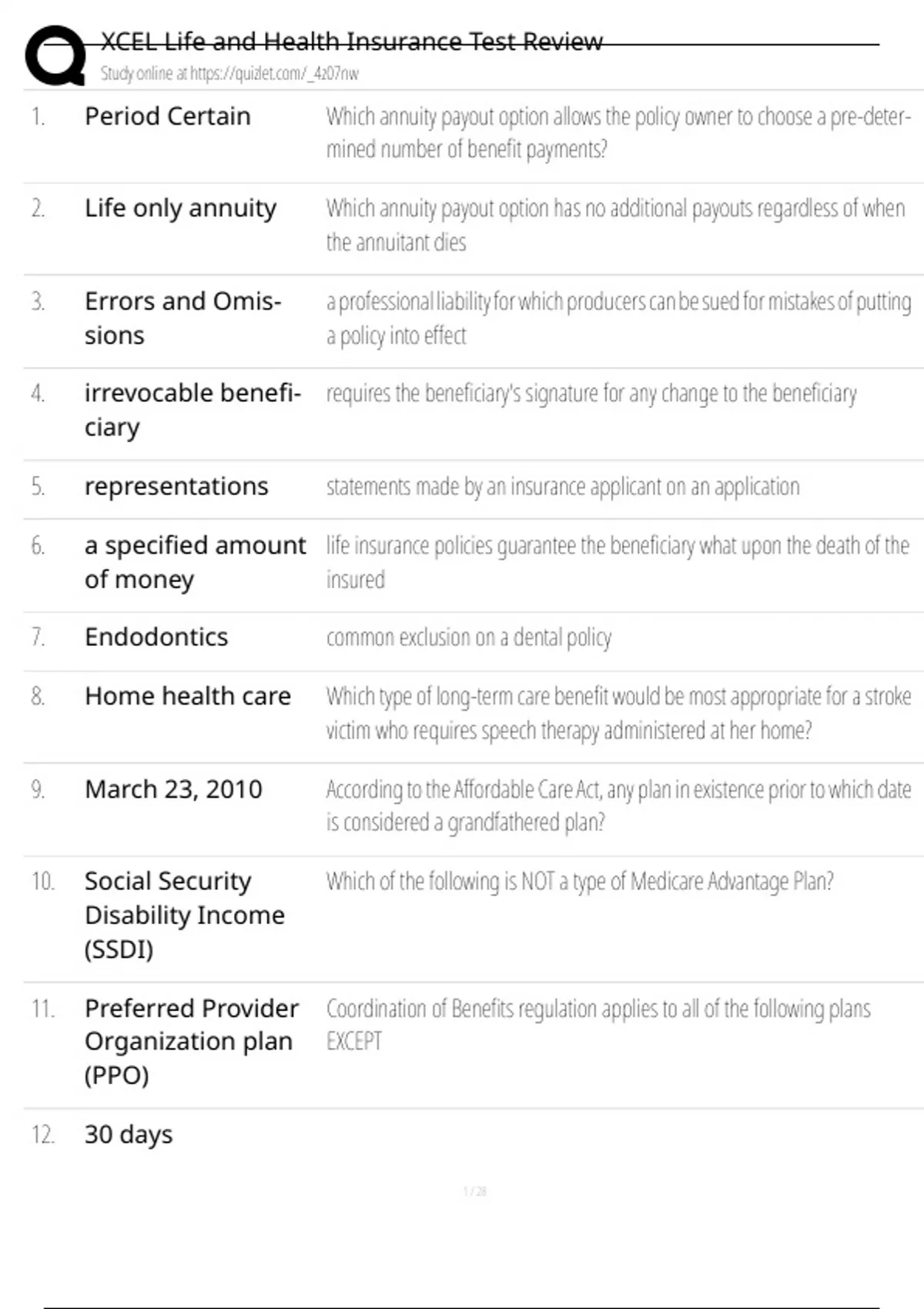Click the Social Security Disability Income term
The height and width of the screenshot is (1309, 924).
point(184,915)
